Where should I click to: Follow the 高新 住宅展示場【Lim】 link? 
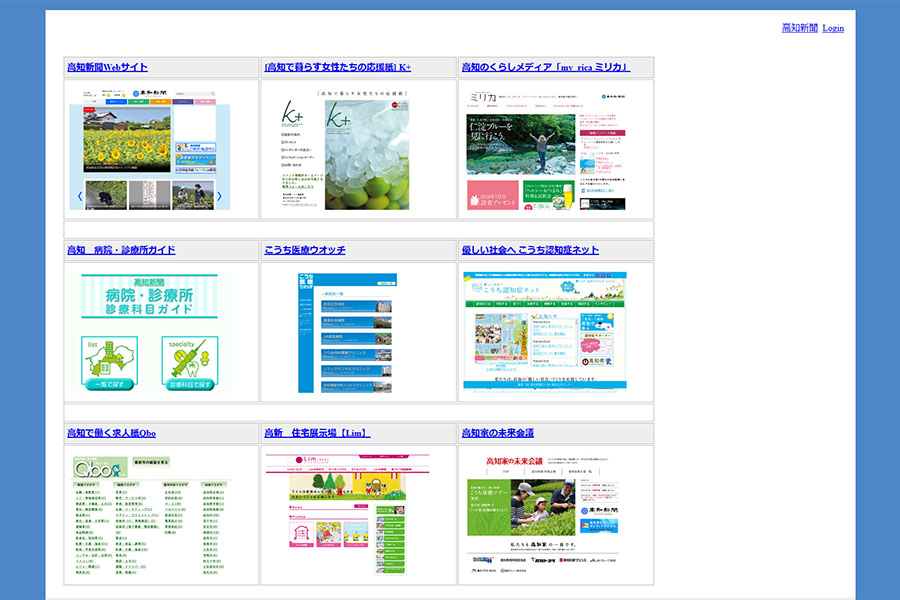tap(317, 433)
